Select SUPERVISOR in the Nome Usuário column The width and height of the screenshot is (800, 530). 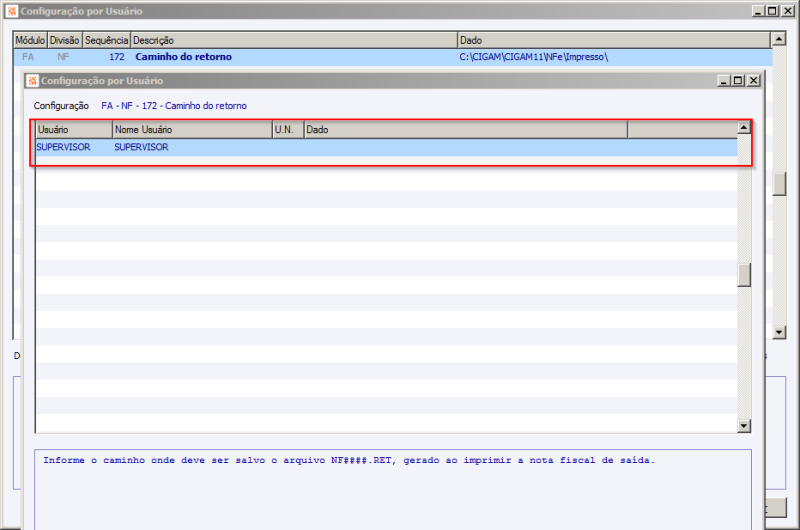(141, 147)
